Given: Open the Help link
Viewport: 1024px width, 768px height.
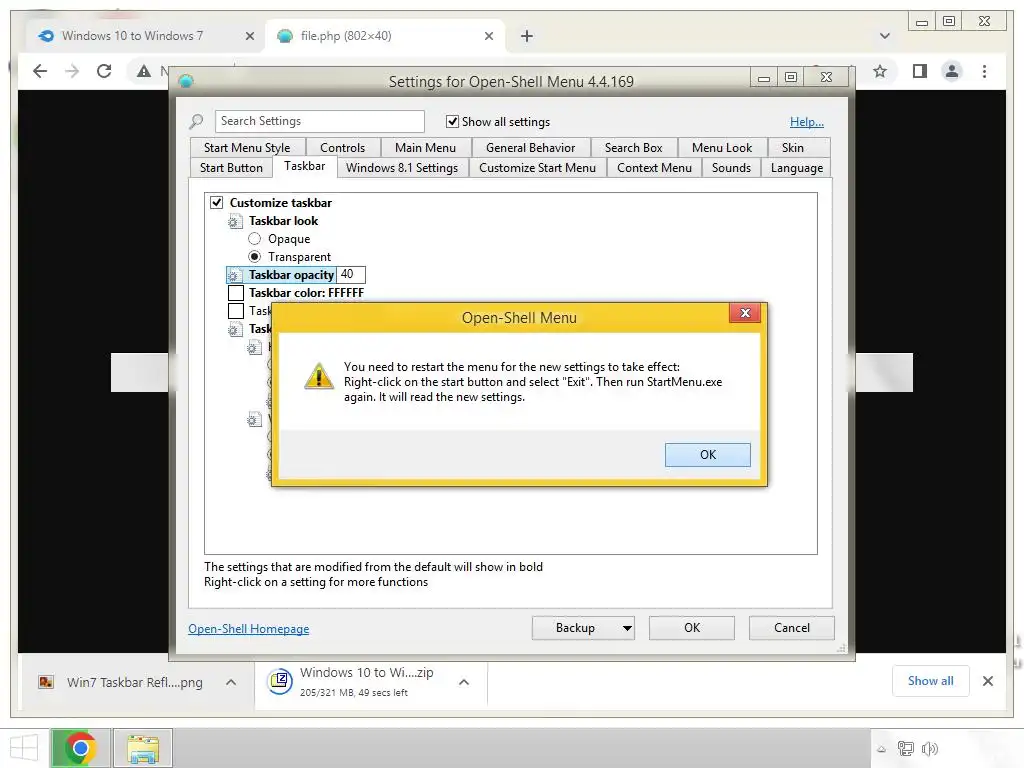Looking at the screenshot, I should point(807,121).
